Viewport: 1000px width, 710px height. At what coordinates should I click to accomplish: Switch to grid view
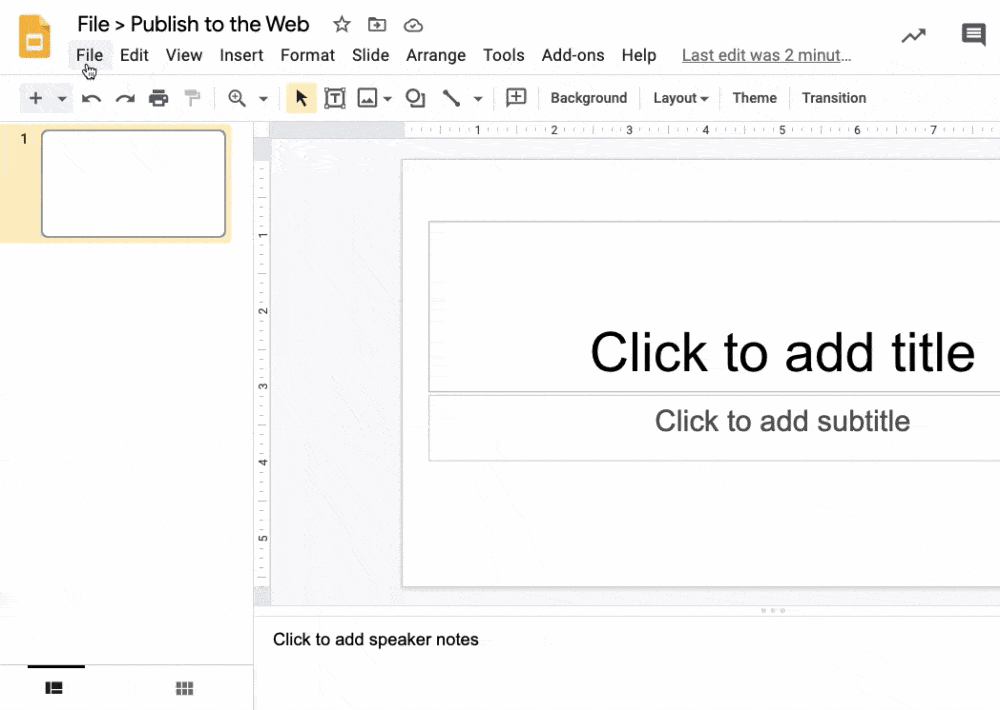pos(184,688)
